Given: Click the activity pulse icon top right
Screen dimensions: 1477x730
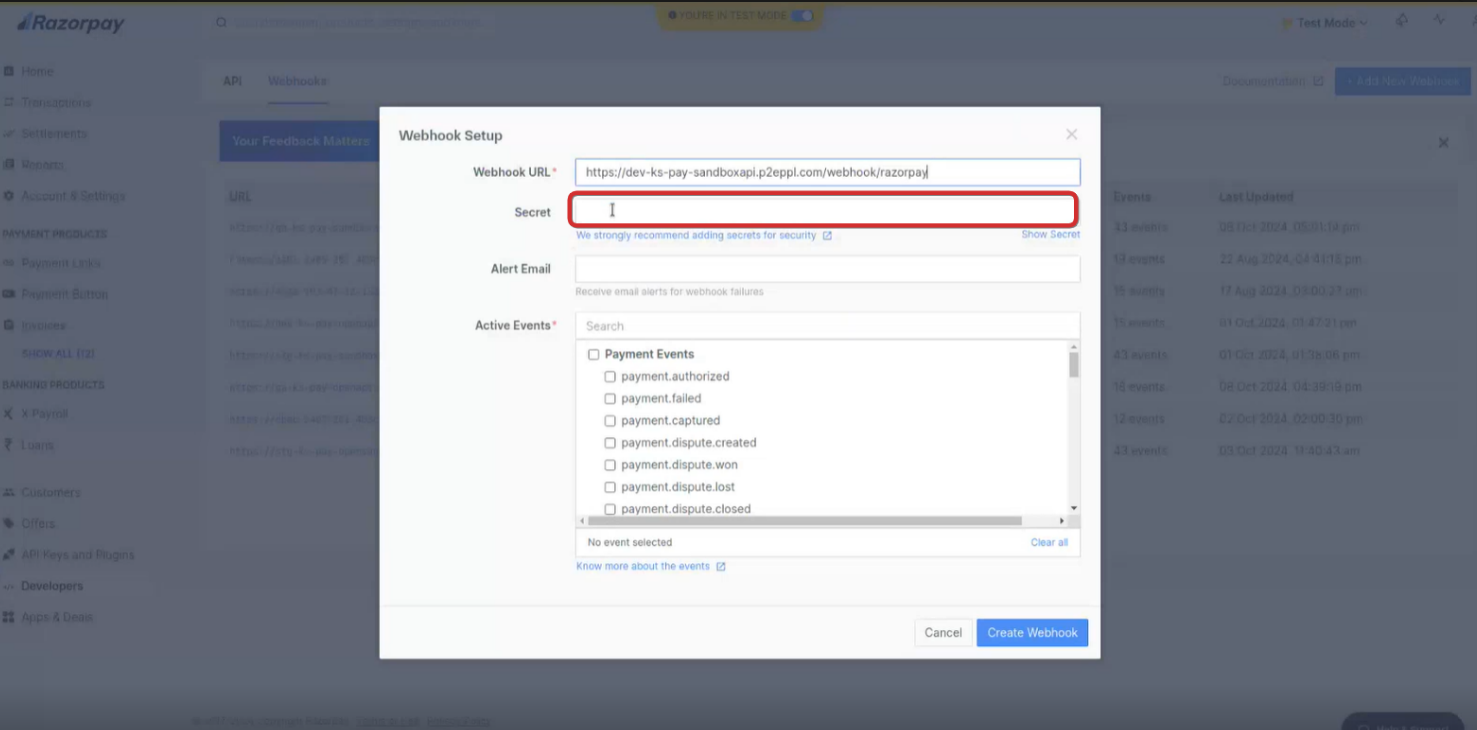Looking at the screenshot, I should click(1440, 21).
